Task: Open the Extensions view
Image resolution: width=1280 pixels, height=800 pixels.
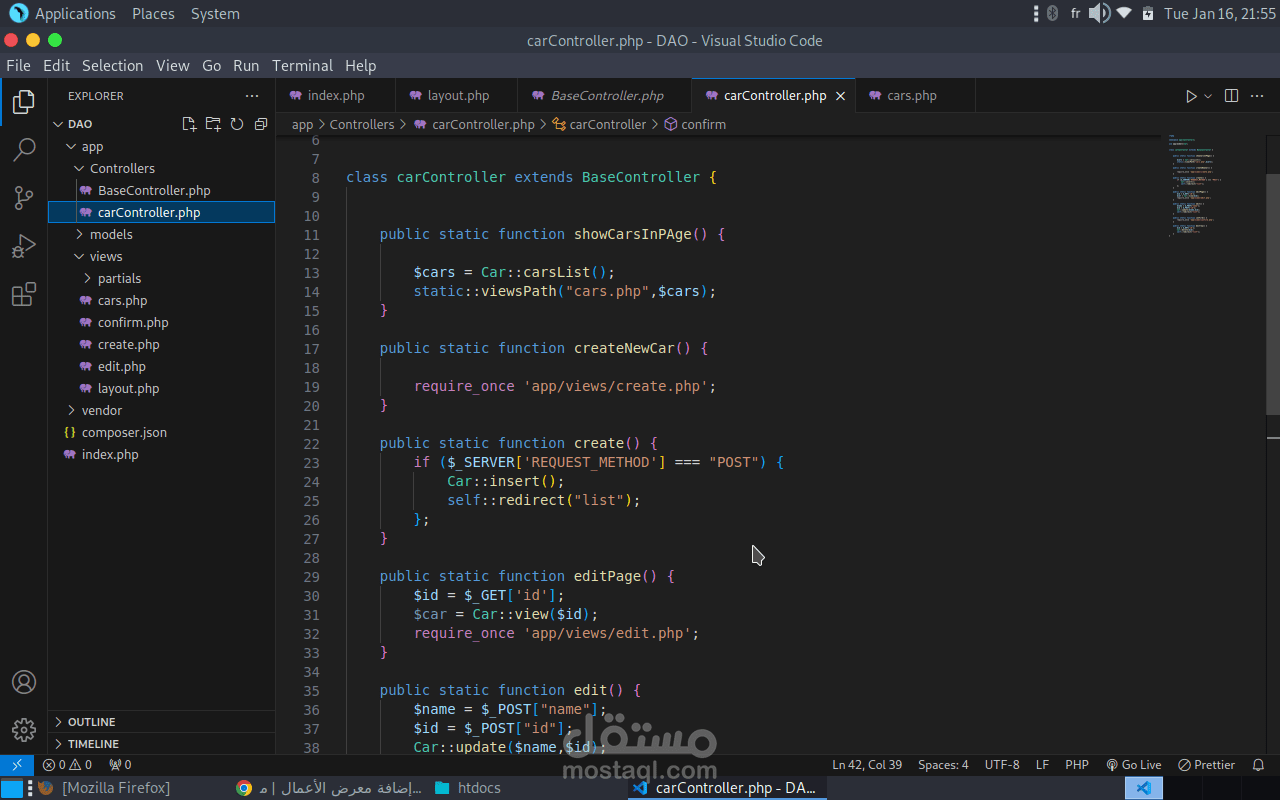Action: point(24,295)
